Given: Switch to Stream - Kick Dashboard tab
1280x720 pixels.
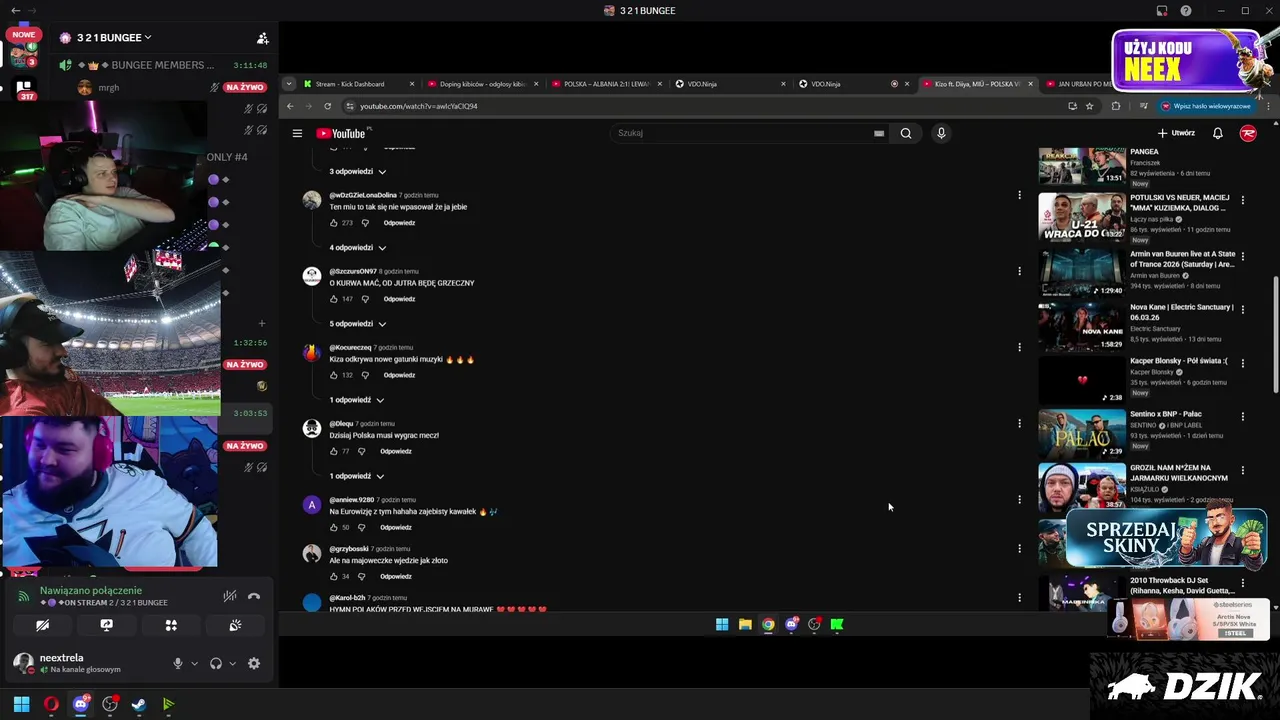Looking at the screenshot, I should tap(350, 84).
